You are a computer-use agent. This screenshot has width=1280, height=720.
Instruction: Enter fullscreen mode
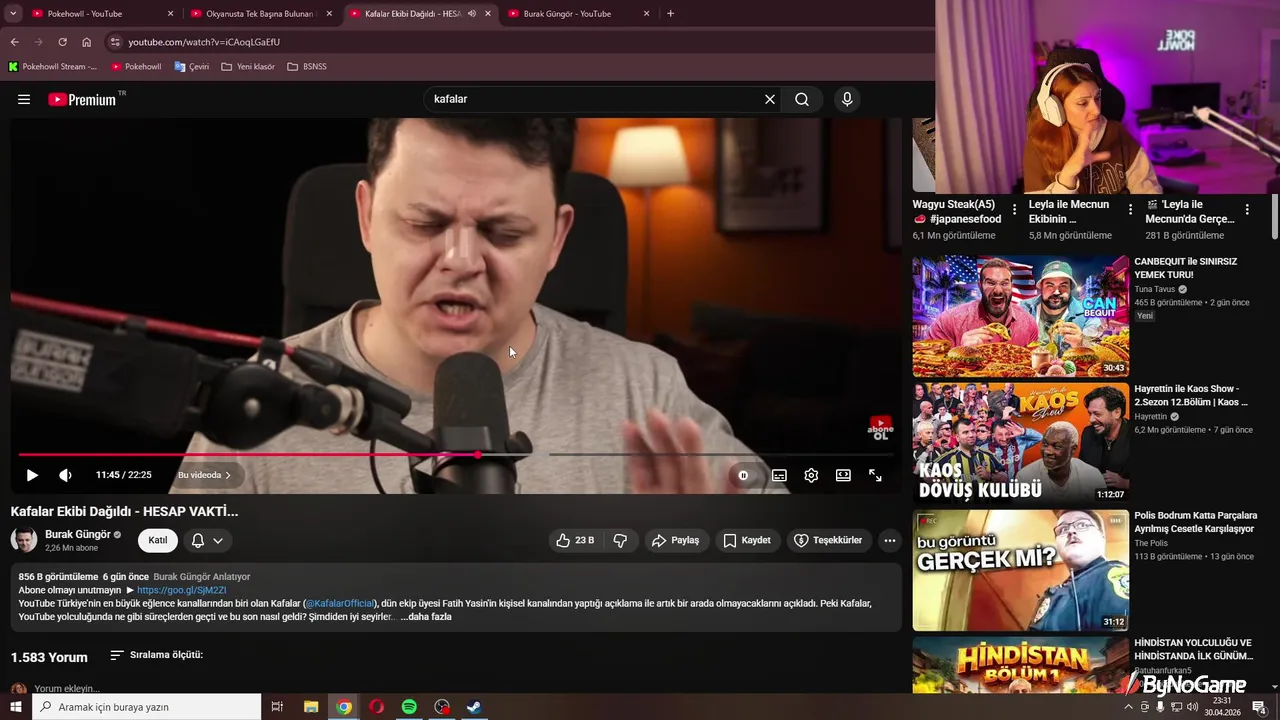pyautogui.click(x=875, y=475)
